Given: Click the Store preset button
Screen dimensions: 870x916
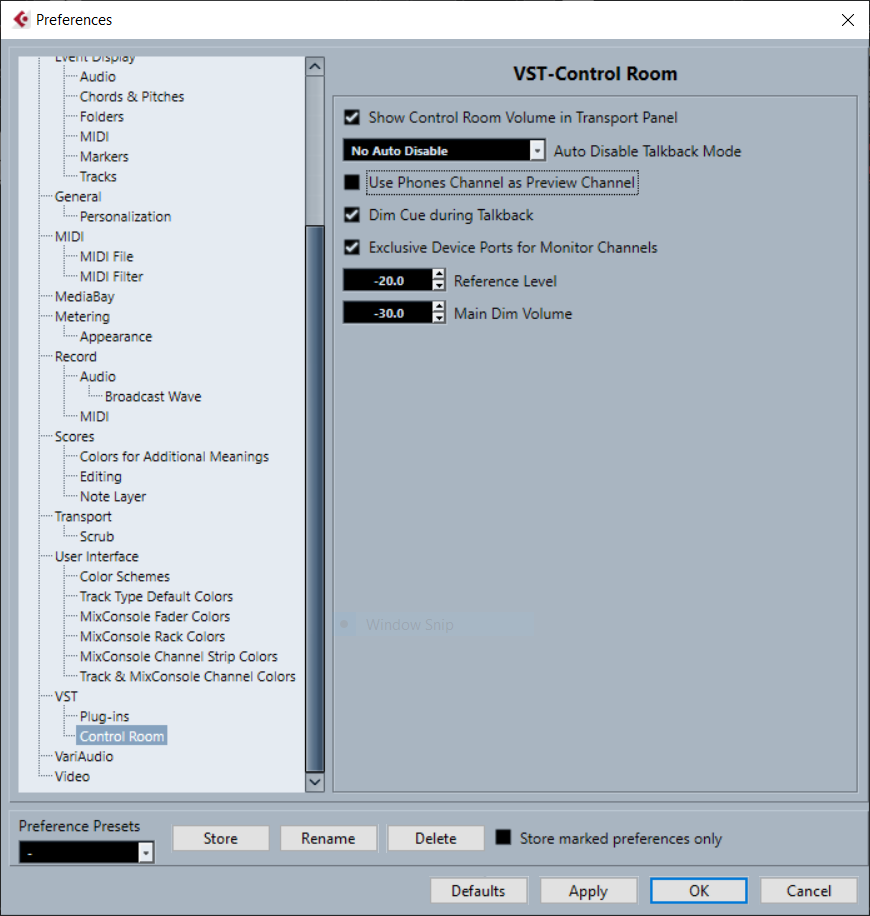Looking at the screenshot, I should point(220,838).
